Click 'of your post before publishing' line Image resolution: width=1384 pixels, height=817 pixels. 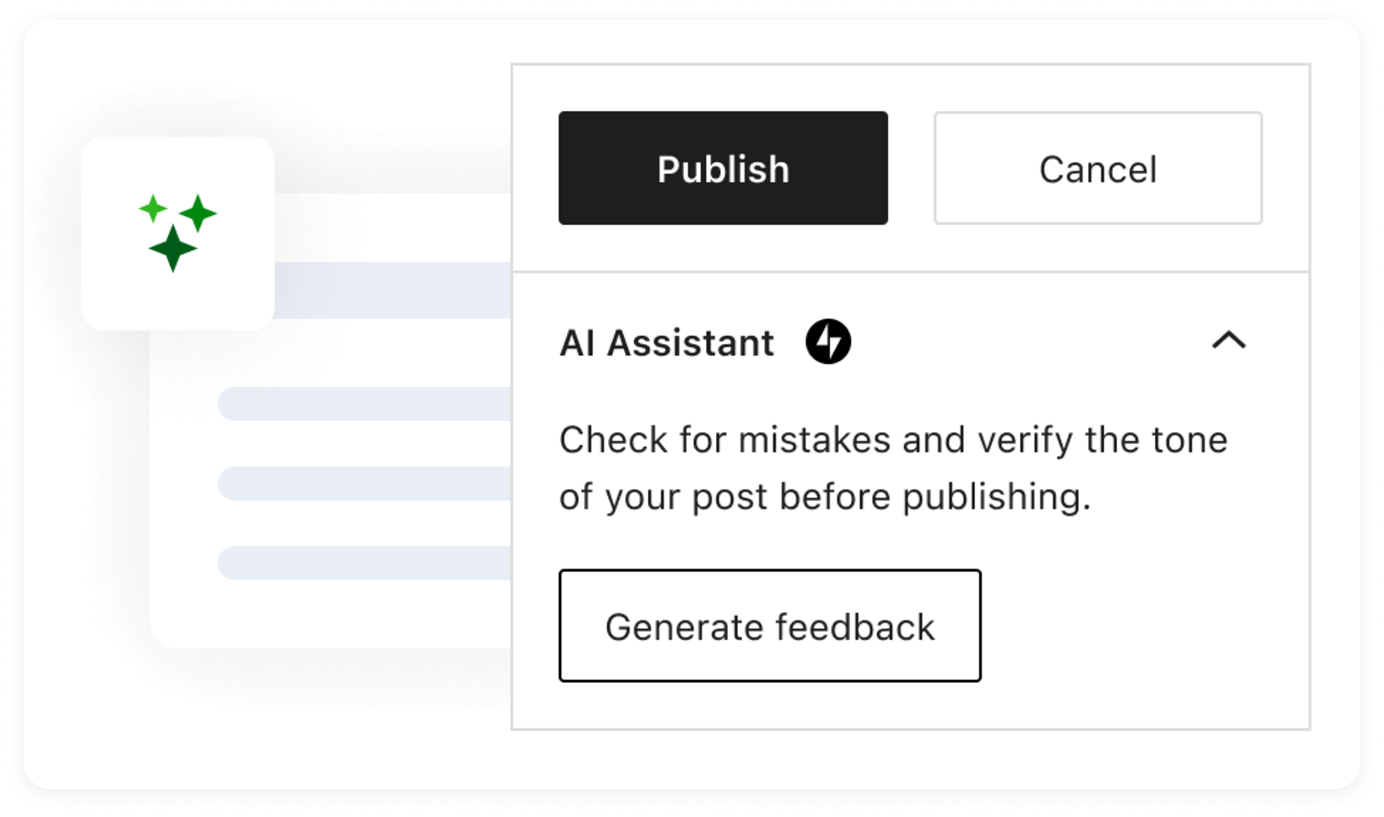(x=825, y=497)
